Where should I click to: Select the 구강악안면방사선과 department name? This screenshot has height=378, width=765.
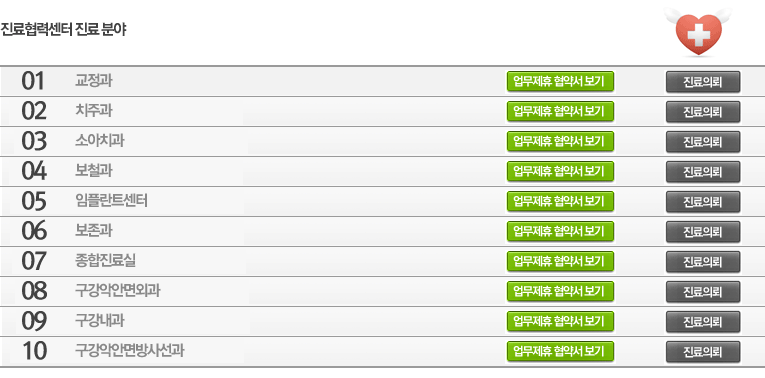point(130,351)
